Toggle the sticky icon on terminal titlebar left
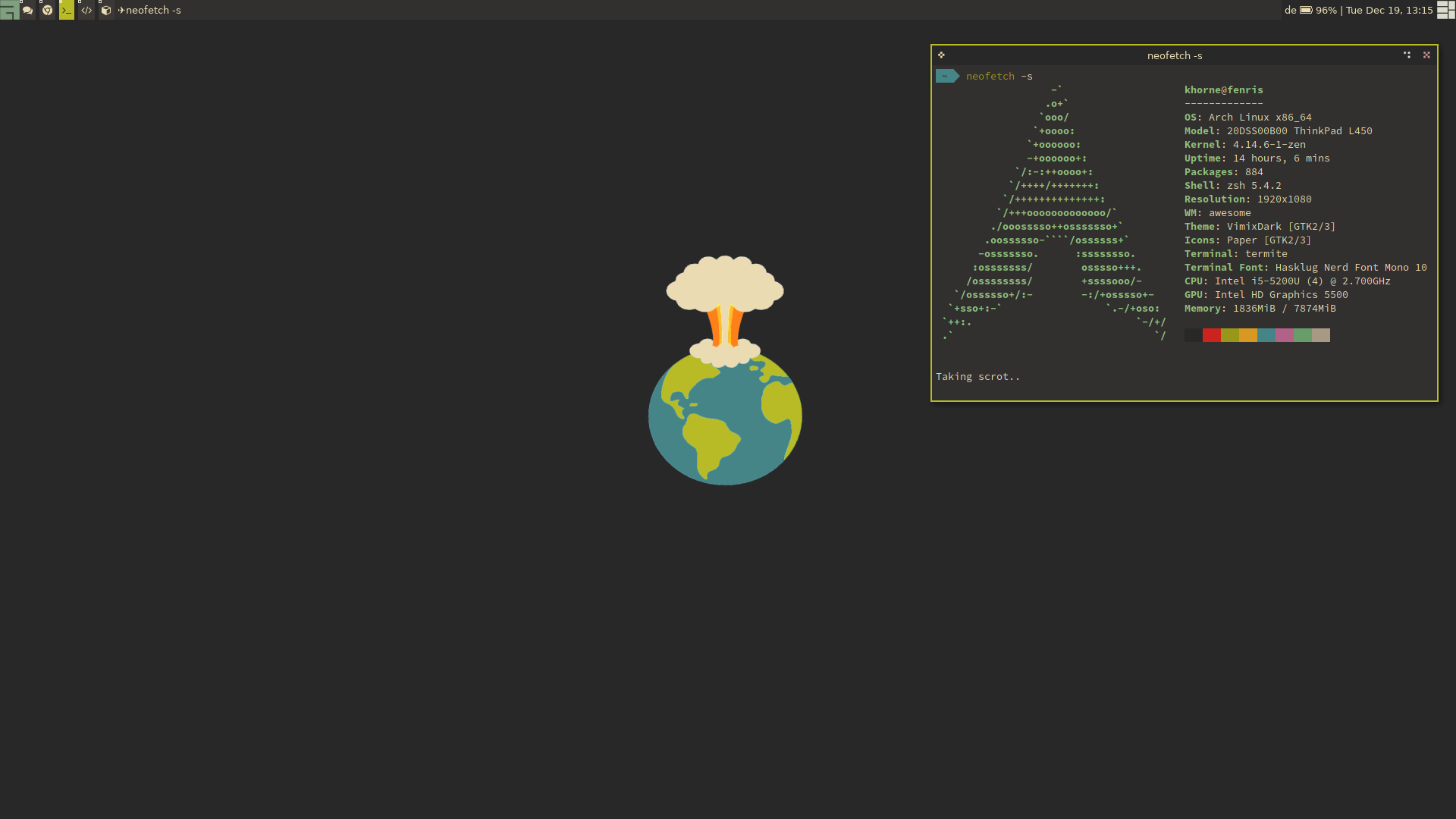Screen dimensions: 1456x819 941,55
